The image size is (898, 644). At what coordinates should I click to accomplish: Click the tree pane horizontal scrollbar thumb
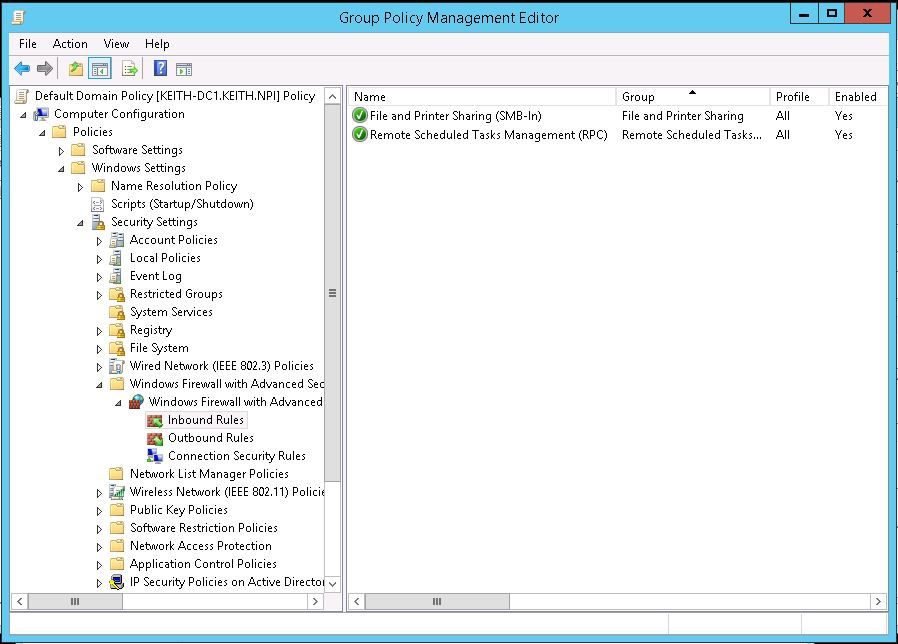[75, 602]
